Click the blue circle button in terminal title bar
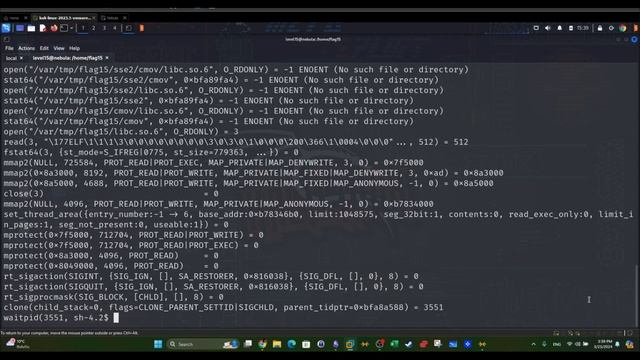Image resolution: width=640 pixels, height=360 pixels. coord(634,40)
